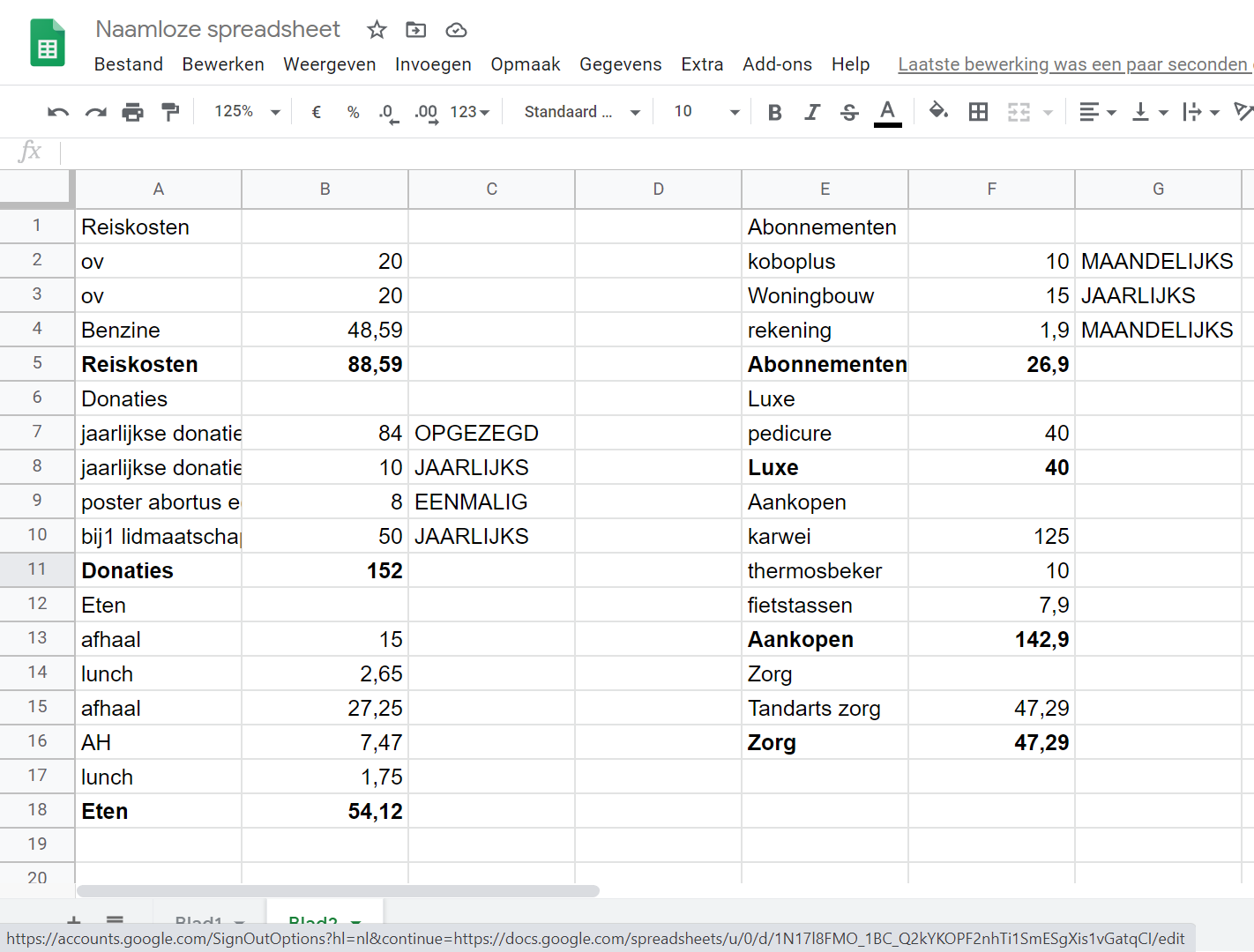Image resolution: width=1254 pixels, height=952 pixels.
Task: Open the Opmaak menu
Action: point(526,64)
